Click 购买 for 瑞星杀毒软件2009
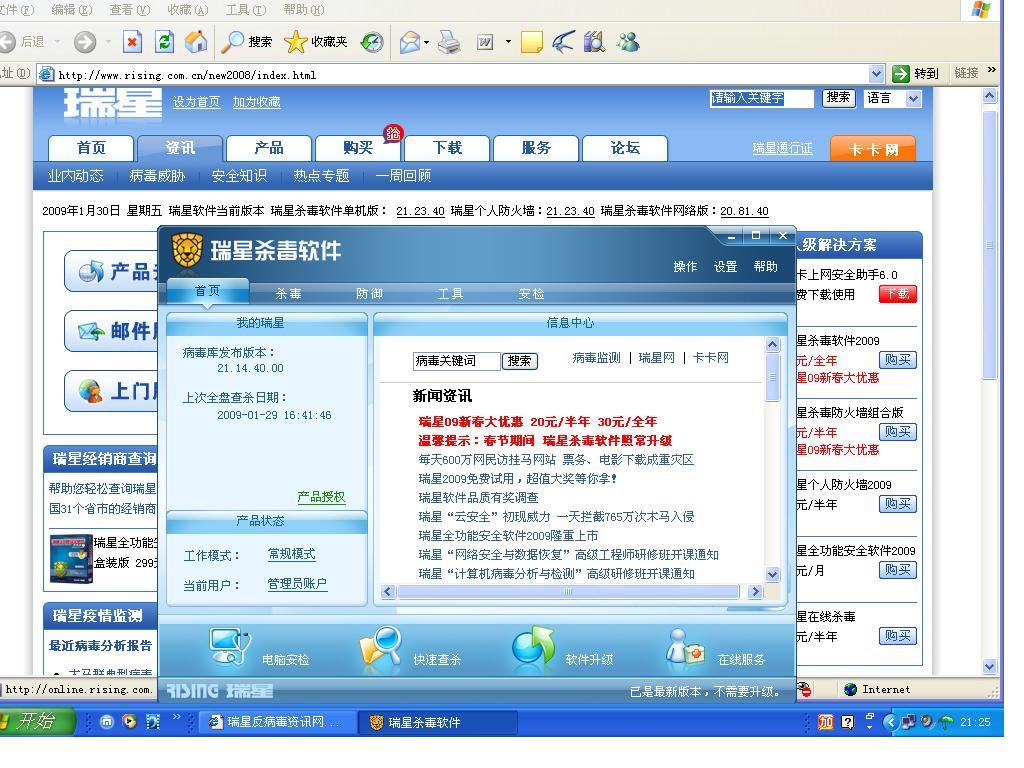 click(897, 359)
